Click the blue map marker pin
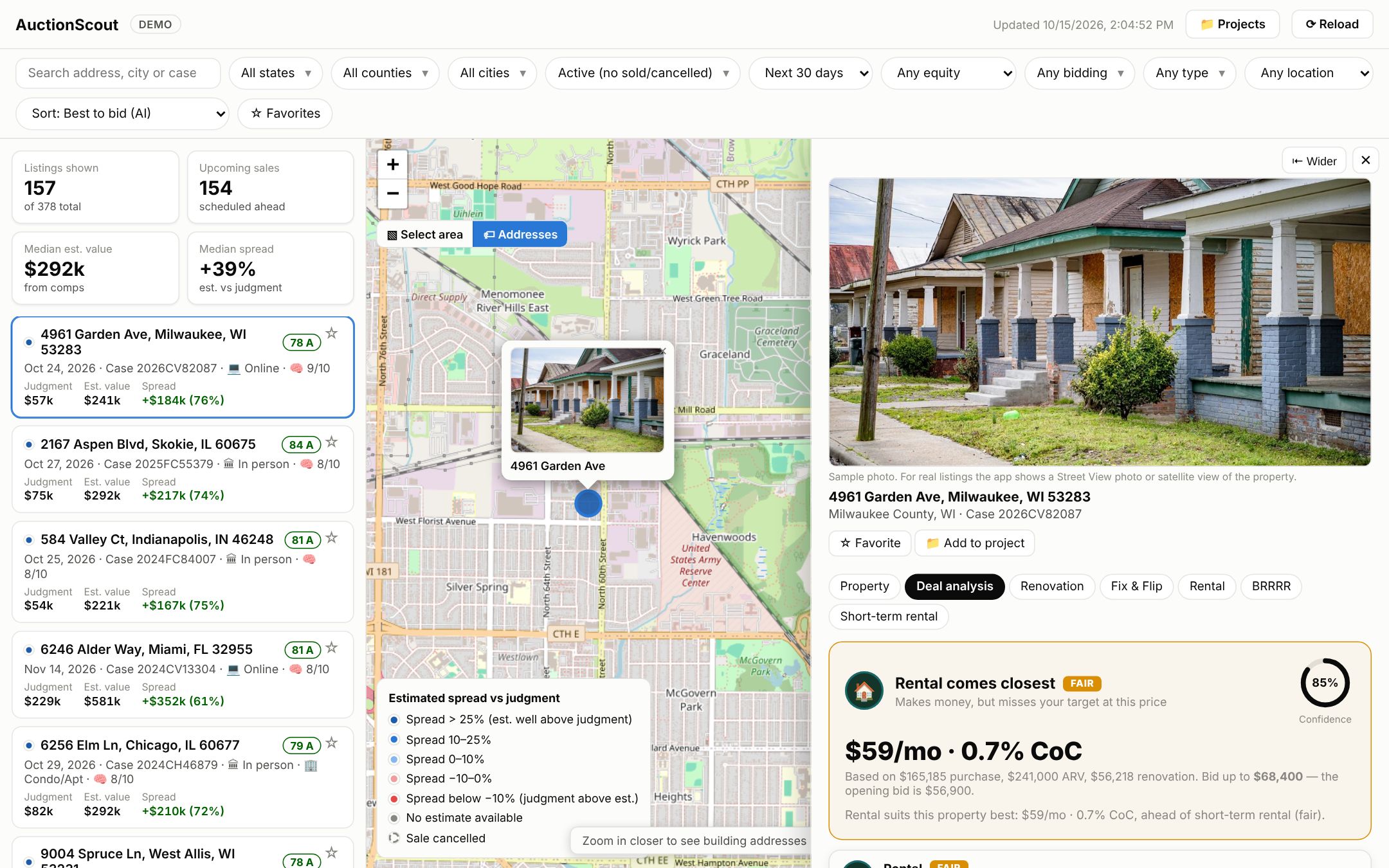This screenshot has width=1389, height=868. pos(588,503)
